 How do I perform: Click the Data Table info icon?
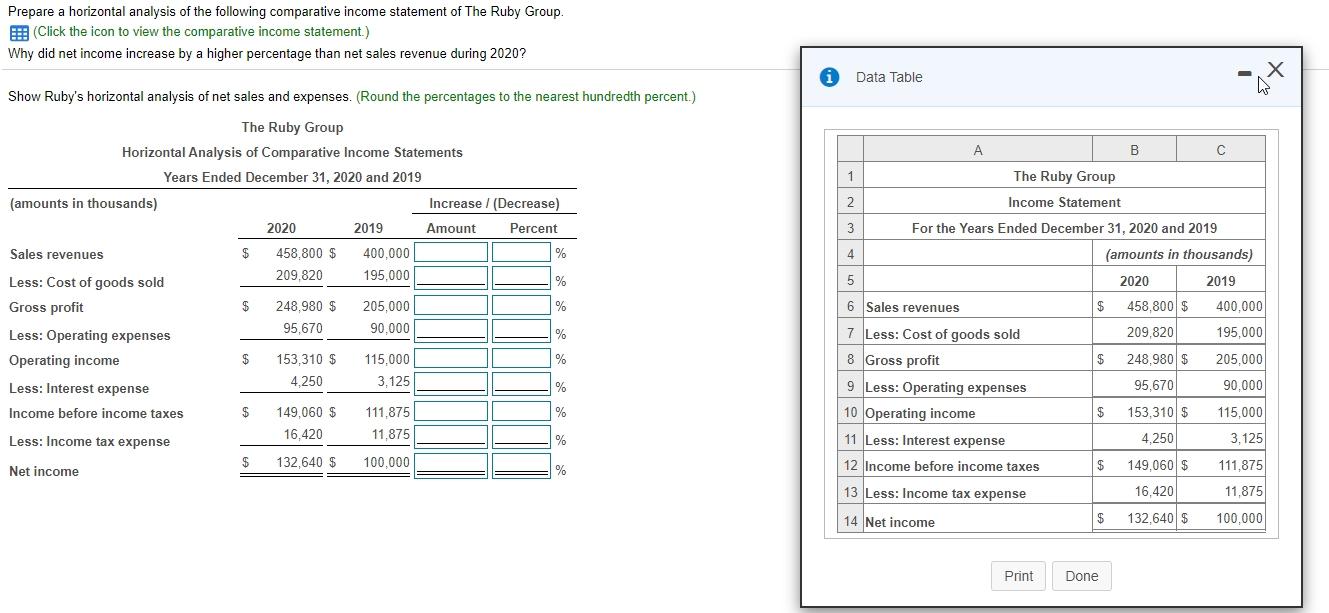click(x=830, y=77)
